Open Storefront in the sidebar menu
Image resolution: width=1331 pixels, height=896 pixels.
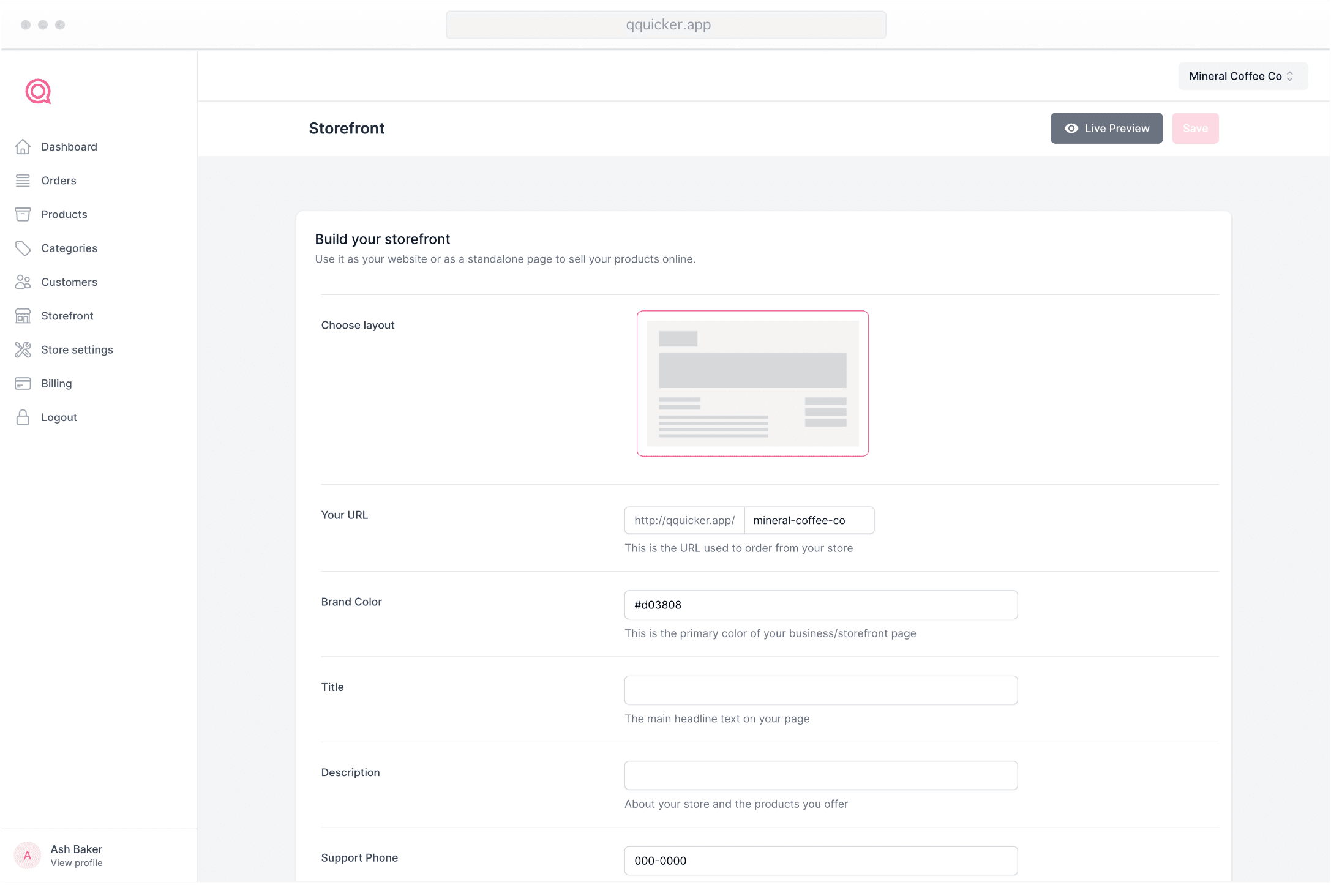click(67, 316)
